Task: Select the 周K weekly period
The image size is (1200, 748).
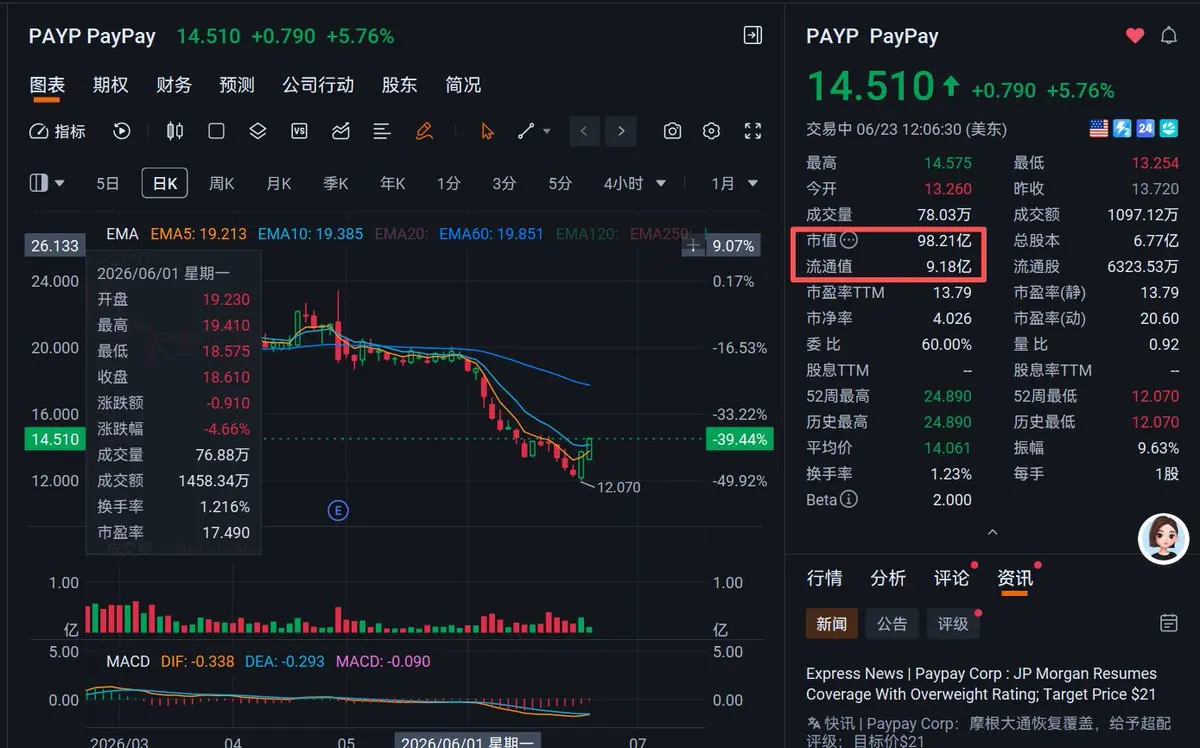Action: pyautogui.click(x=222, y=183)
